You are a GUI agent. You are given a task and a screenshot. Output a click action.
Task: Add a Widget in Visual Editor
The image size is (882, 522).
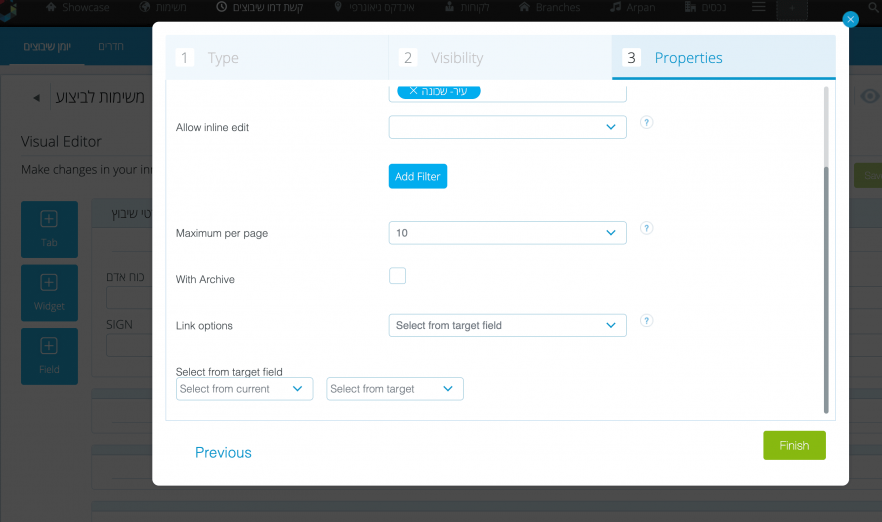point(50,293)
